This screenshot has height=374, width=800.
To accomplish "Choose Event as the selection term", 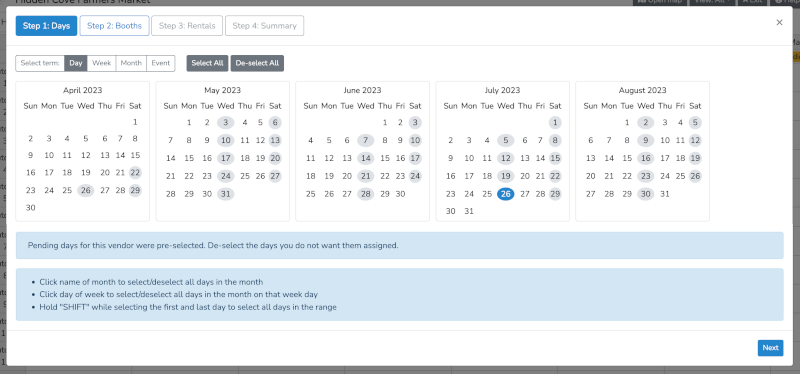I will [161, 63].
